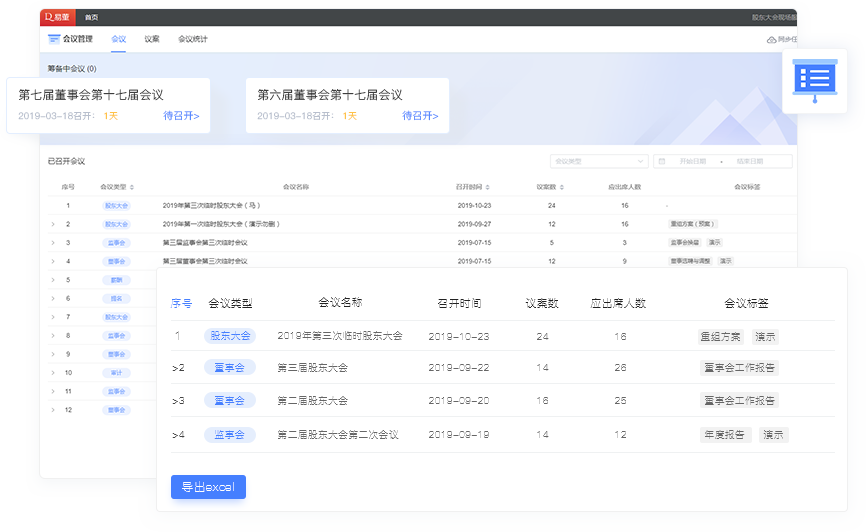Image resolution: width=866 pixels, height=532 pixels.
Task: Click the 重组方案 label tag in the enlarged table
Action: 720,336
